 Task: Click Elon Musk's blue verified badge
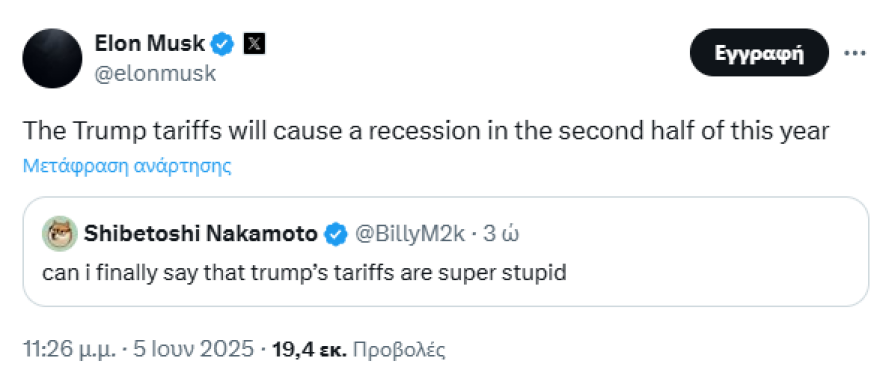point(223,44)
